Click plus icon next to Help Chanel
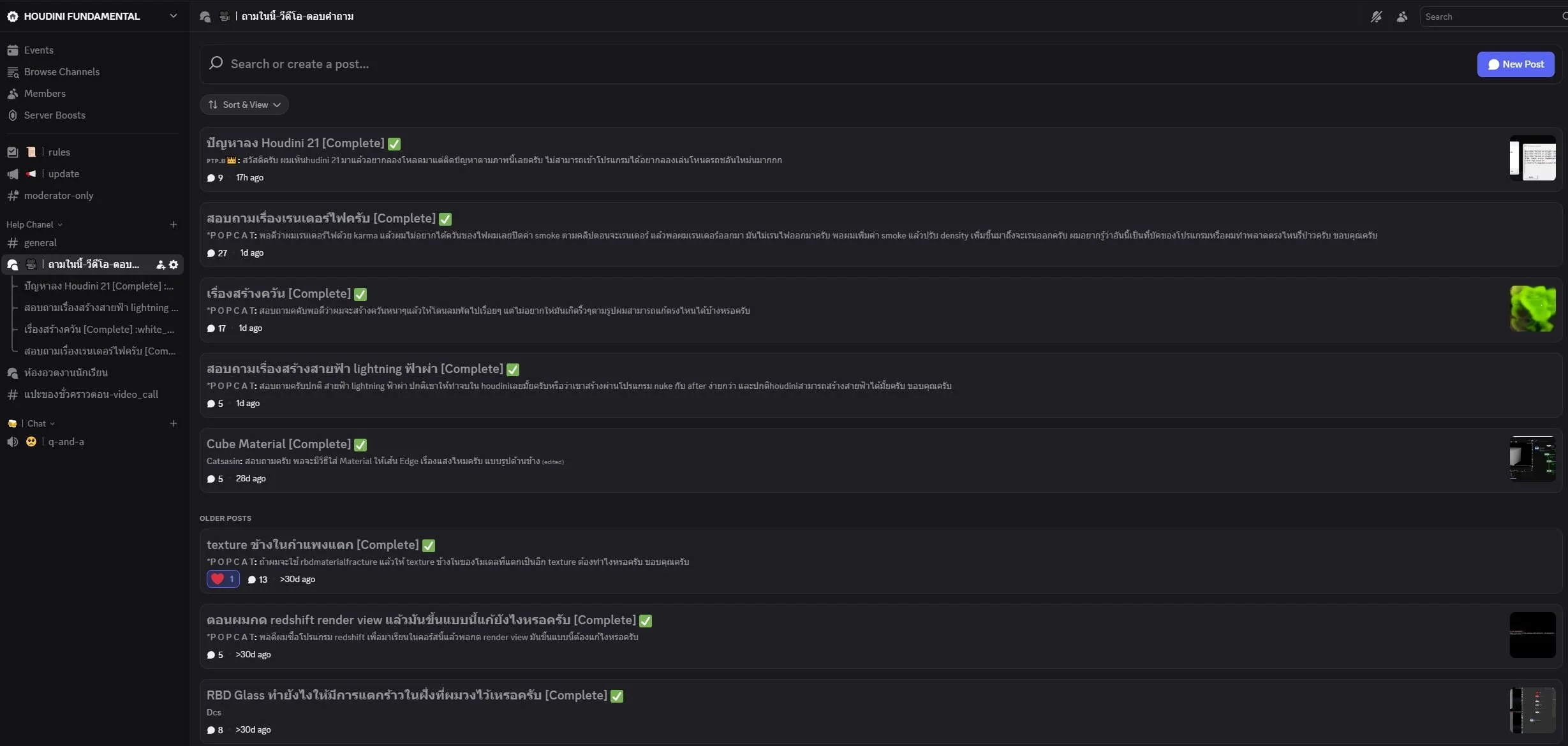The image size is (1568, 746). (173, 224)
